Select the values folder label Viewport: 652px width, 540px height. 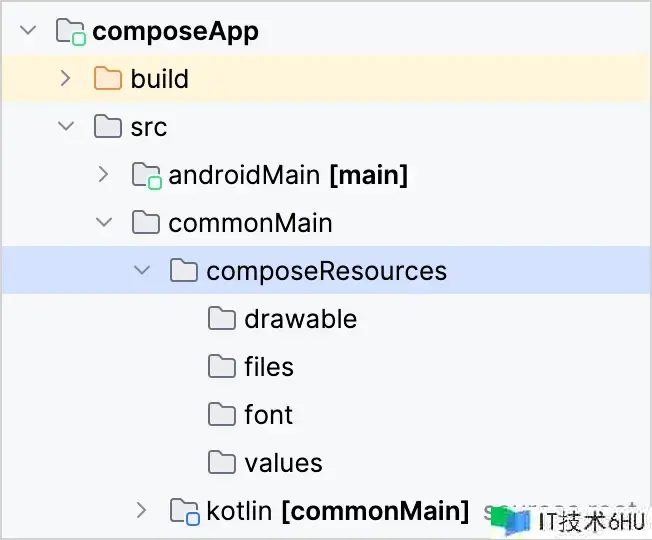pyautogui.click(x=283, y=463)
